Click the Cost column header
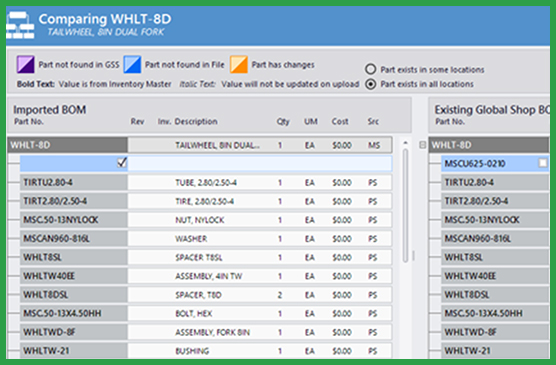Image resolution: width=556 pixels, height=365 pixels. point(340,121)
